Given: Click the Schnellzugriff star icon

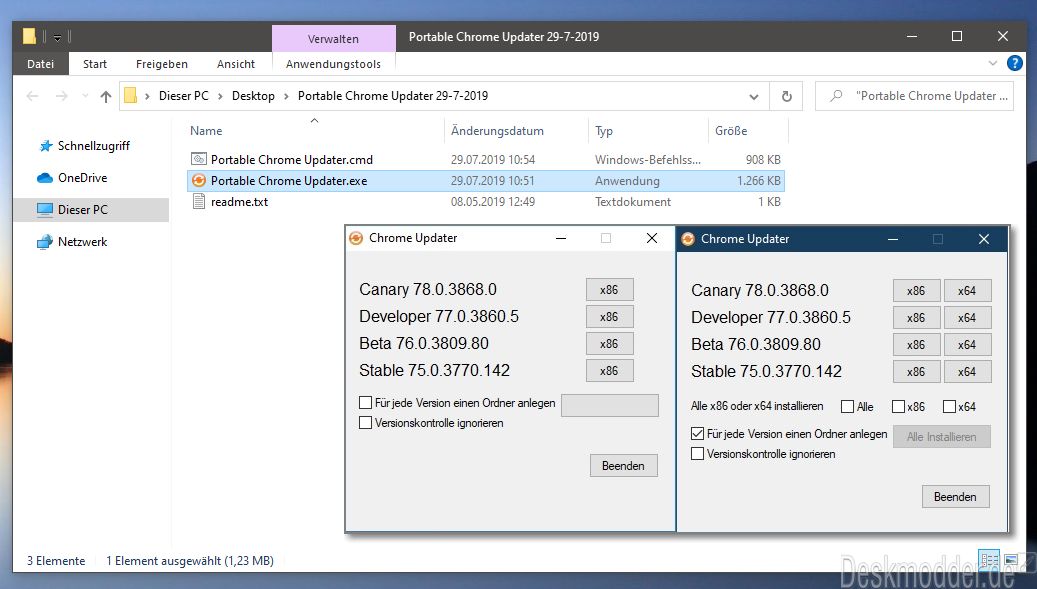Looking at the screenshot, I should [x=46, y=146].
